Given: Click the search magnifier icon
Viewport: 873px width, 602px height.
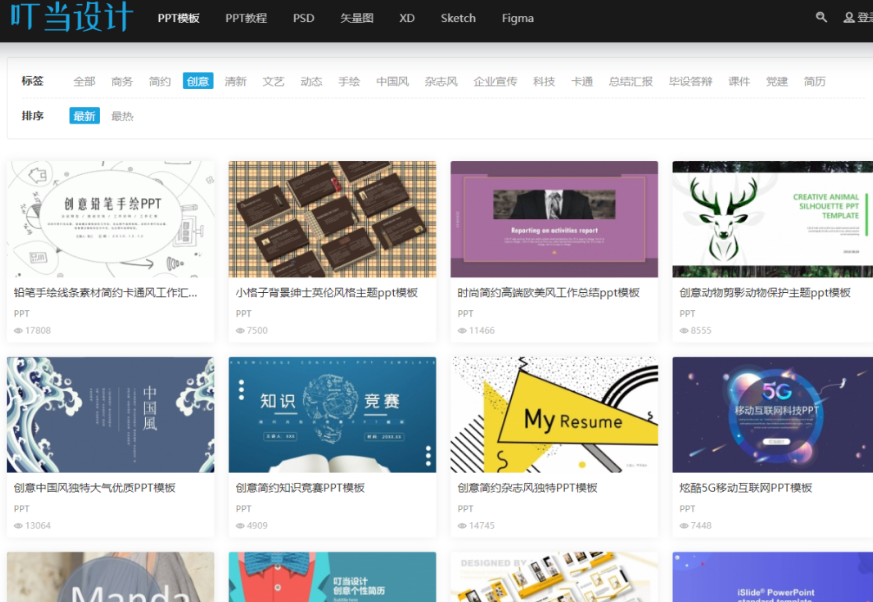Looking at the screenshot, I should [x=821, y=18].
